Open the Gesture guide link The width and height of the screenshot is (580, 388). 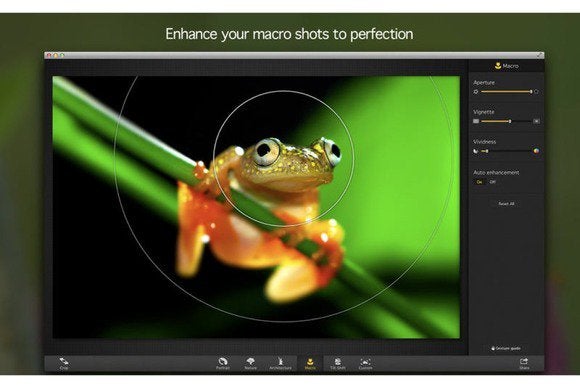coord(506,348)
